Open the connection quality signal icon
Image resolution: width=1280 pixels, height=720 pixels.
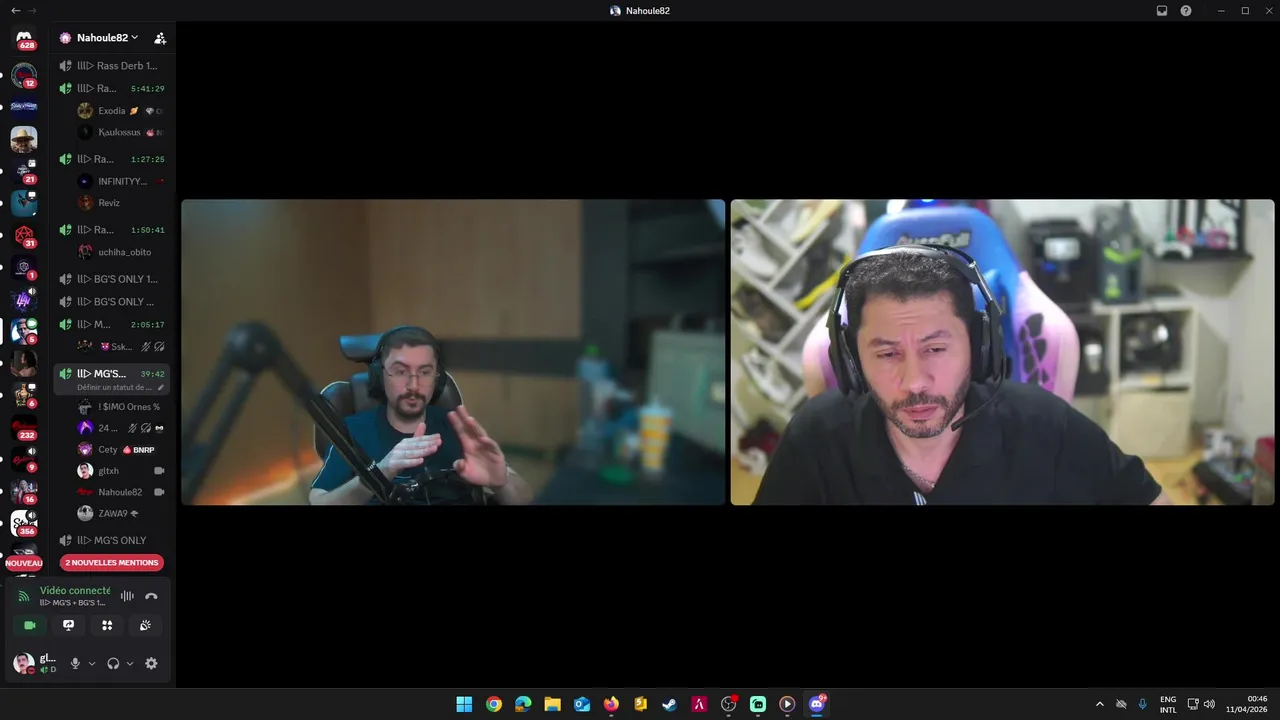click(x=24, y=596)
